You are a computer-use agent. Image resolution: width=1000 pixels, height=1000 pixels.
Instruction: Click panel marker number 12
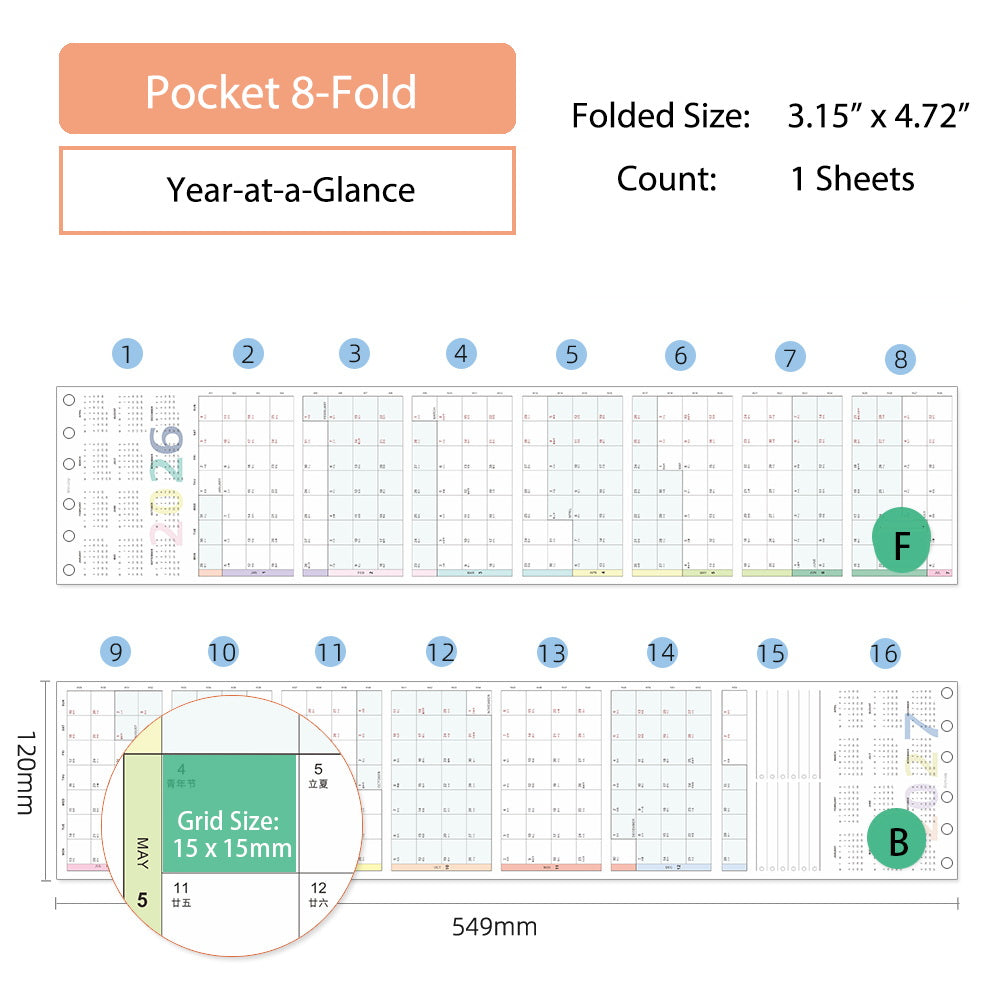(440, 653)
